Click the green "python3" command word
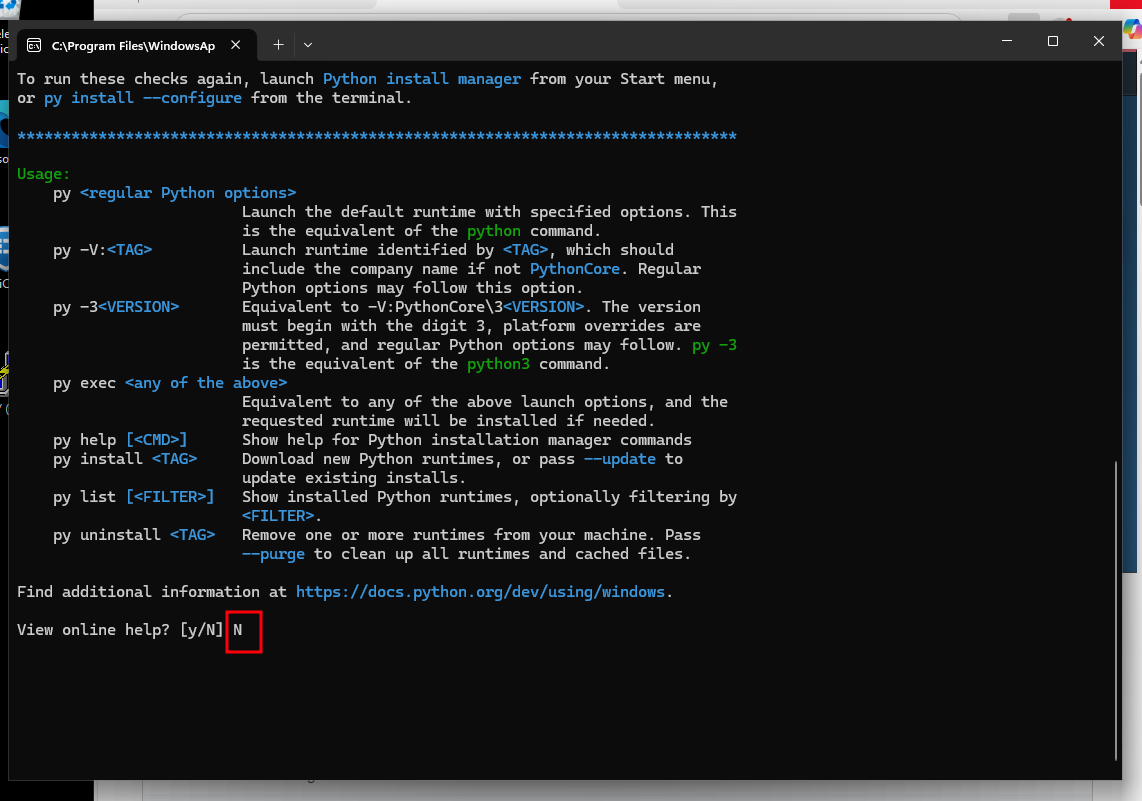The width and height of the screenshot is (1142, 801). tap(498, 364)
